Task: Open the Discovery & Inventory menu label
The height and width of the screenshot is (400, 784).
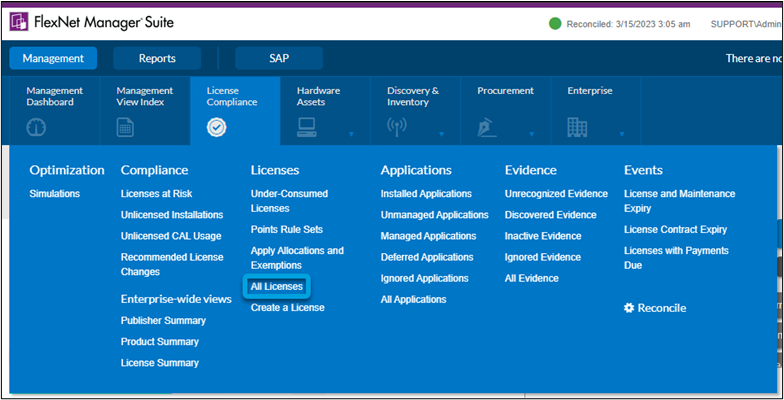Action: 413,96
